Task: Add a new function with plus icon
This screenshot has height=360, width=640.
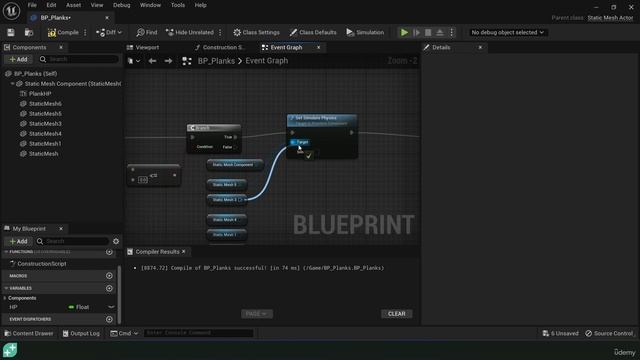Action: [109, 252]
